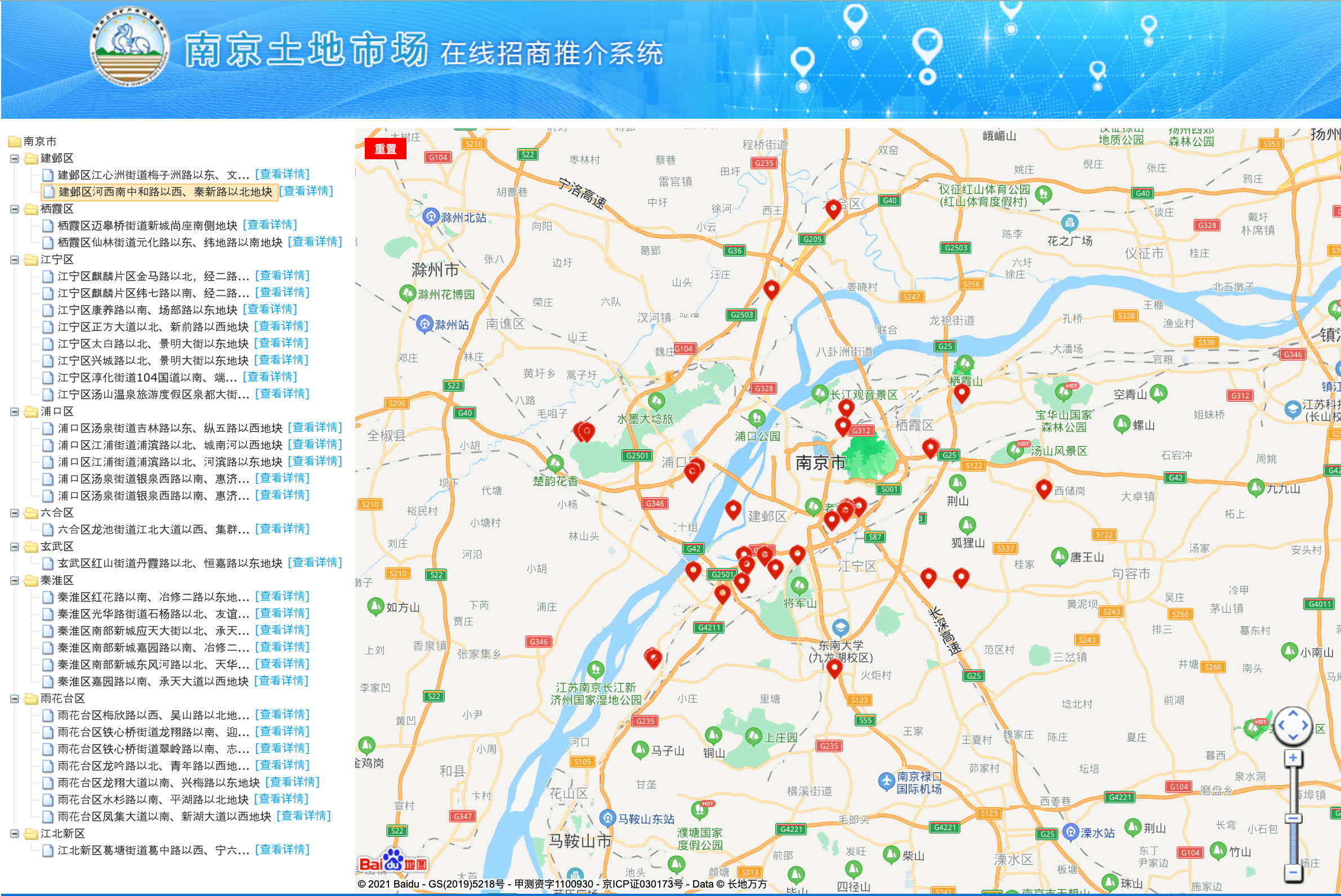The width and height of the screenshot is (1341, 896).
Task: Select 江宁区正方大道以北 parcel
Action: point(153,327)
